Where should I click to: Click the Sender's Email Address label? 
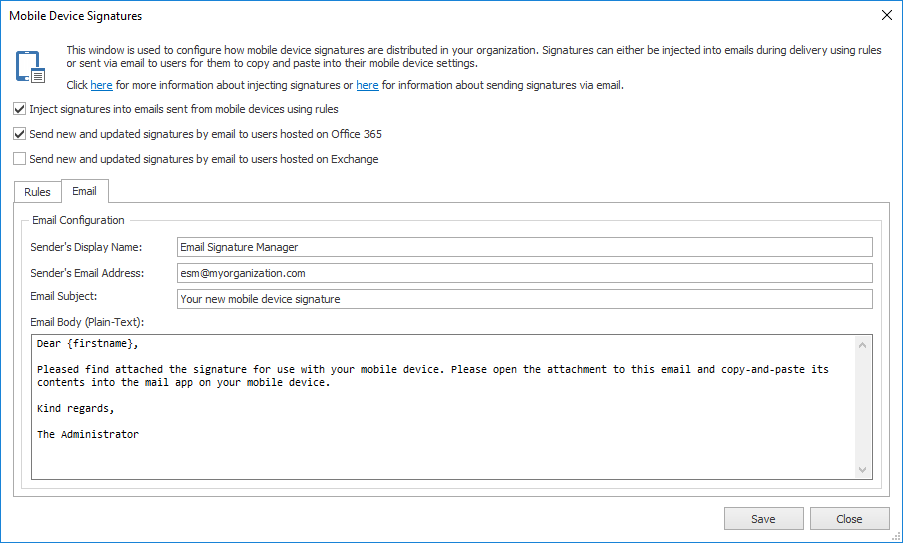pyautogui.click(x=88, y=273)
